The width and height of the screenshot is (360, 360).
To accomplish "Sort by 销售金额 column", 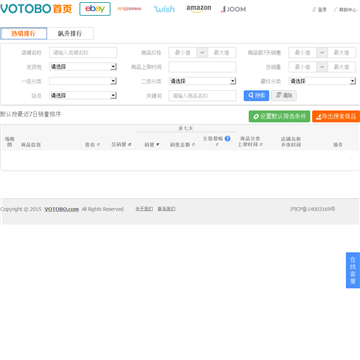I will [182, 145].
